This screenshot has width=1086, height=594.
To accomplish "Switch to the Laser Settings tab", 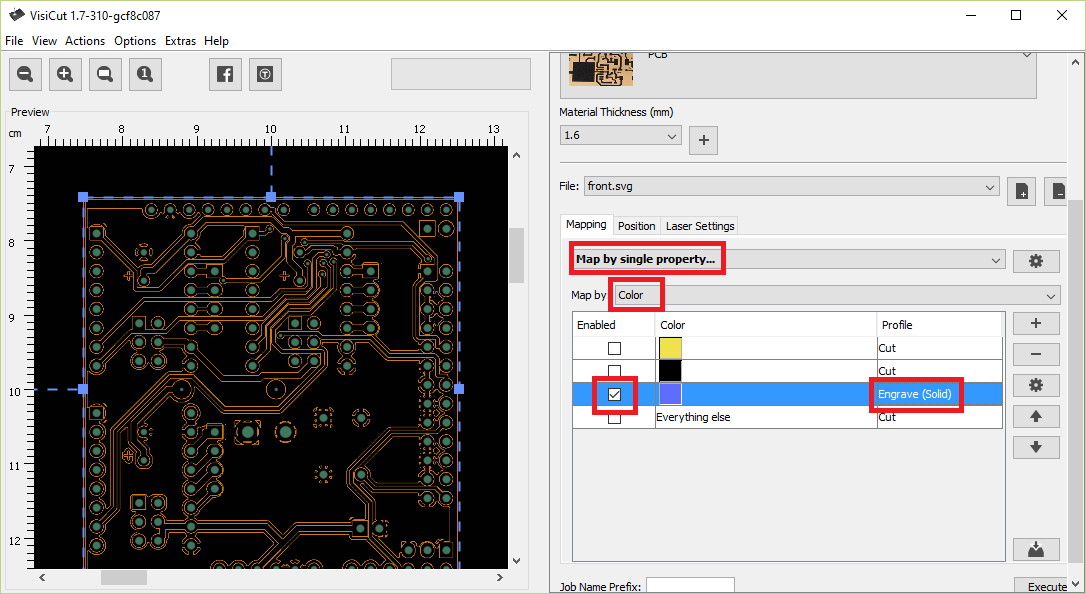I will pyautogui.click(x=700, y=226).
